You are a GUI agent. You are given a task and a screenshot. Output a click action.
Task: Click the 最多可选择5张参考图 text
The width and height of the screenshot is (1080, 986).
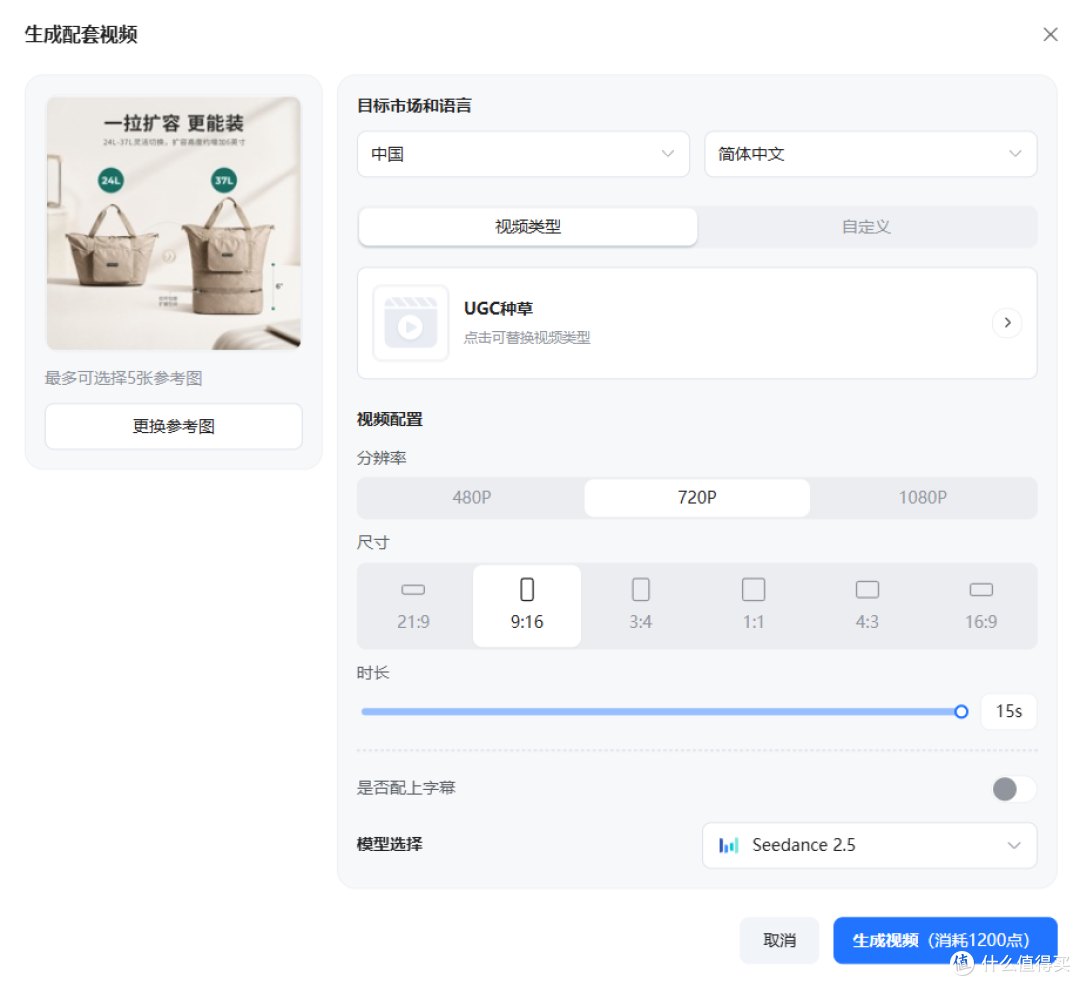(123, 378)
